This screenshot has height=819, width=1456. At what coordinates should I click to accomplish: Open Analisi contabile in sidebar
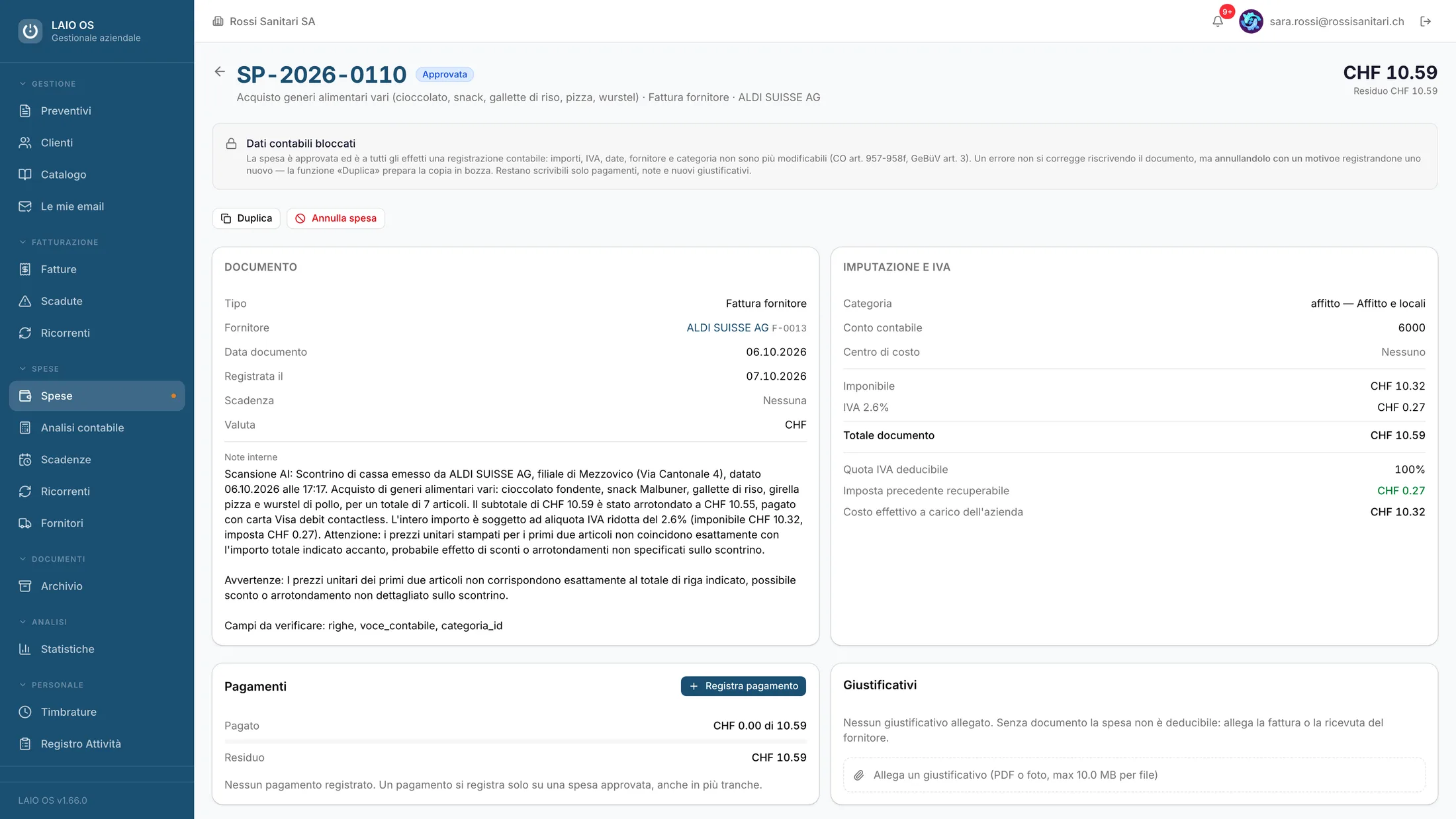click(x=97, y=427)
